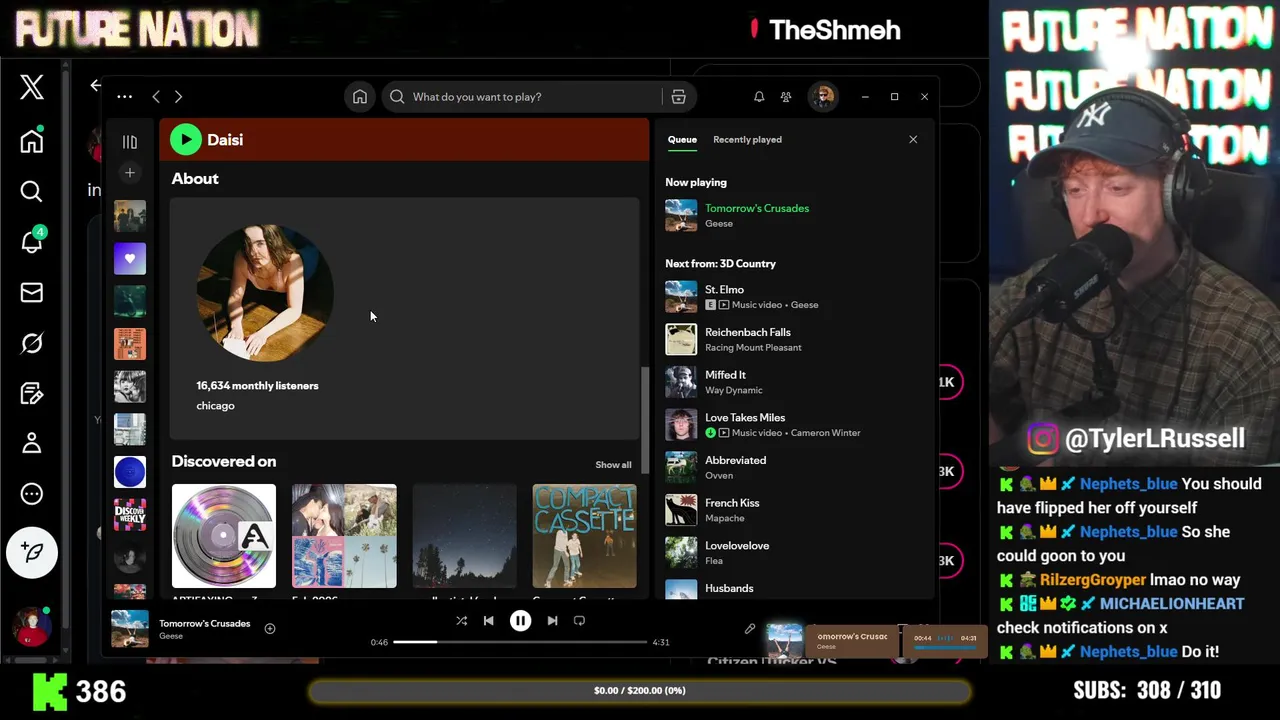Click the artist page vertical scrollbar
Screen dimensions: 1280x720
click(x=644, y=420)
